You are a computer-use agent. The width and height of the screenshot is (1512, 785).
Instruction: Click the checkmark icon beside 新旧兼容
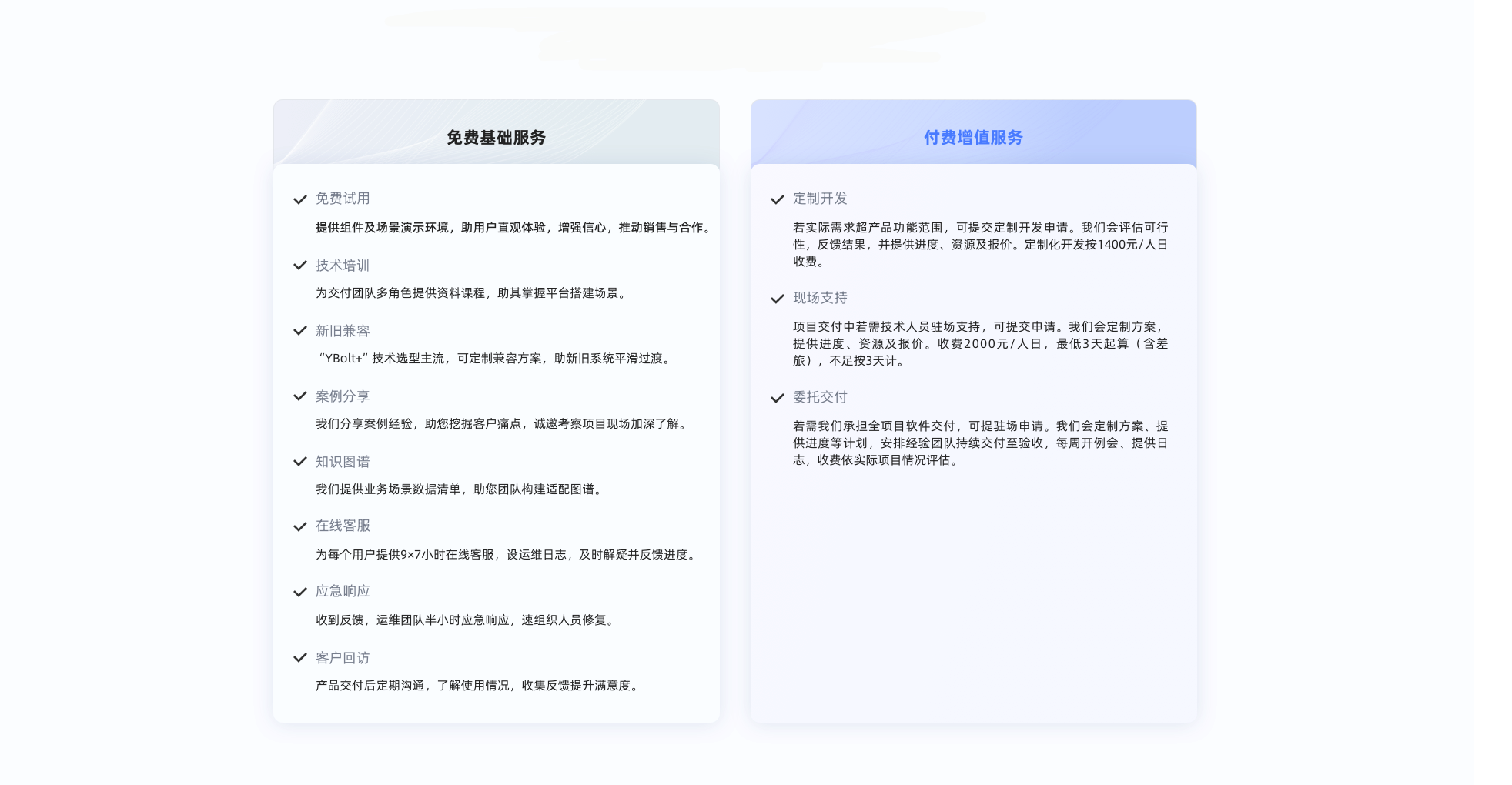point(300,331)
